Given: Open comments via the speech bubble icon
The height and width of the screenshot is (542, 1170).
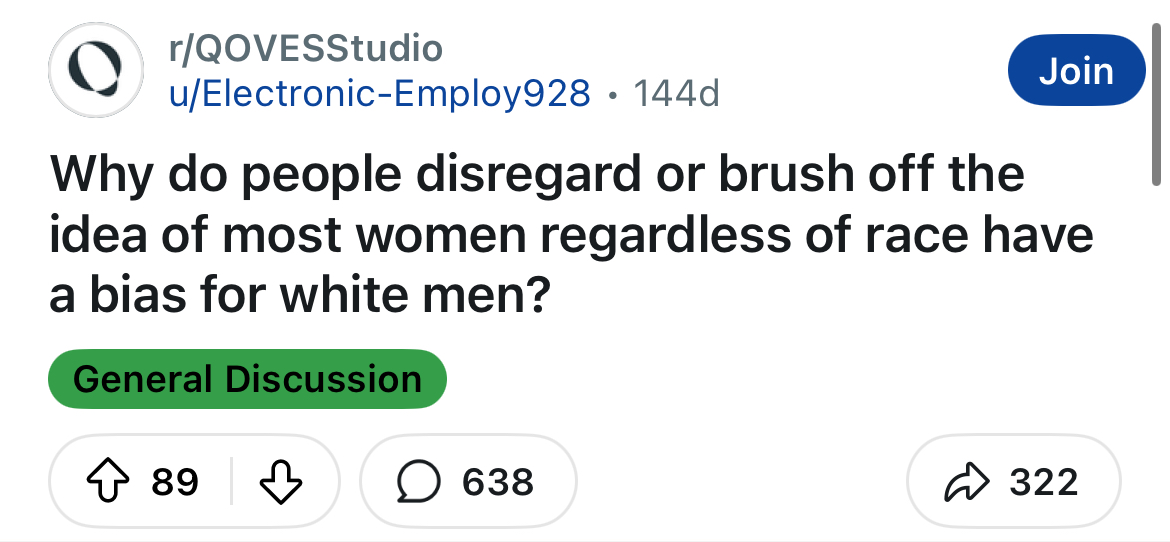Looking at the screenshot, I should click(419, 482).
